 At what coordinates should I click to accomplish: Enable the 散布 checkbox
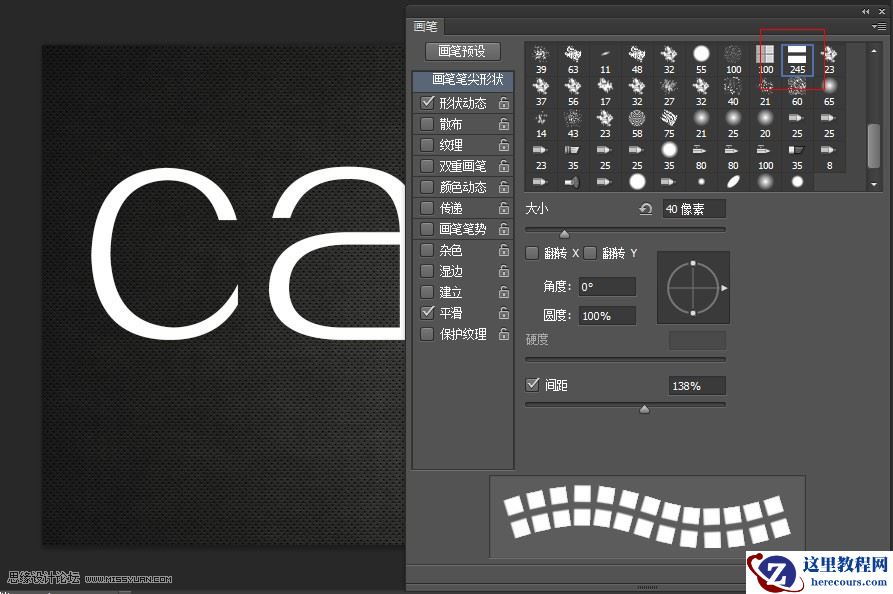(428, 123)
